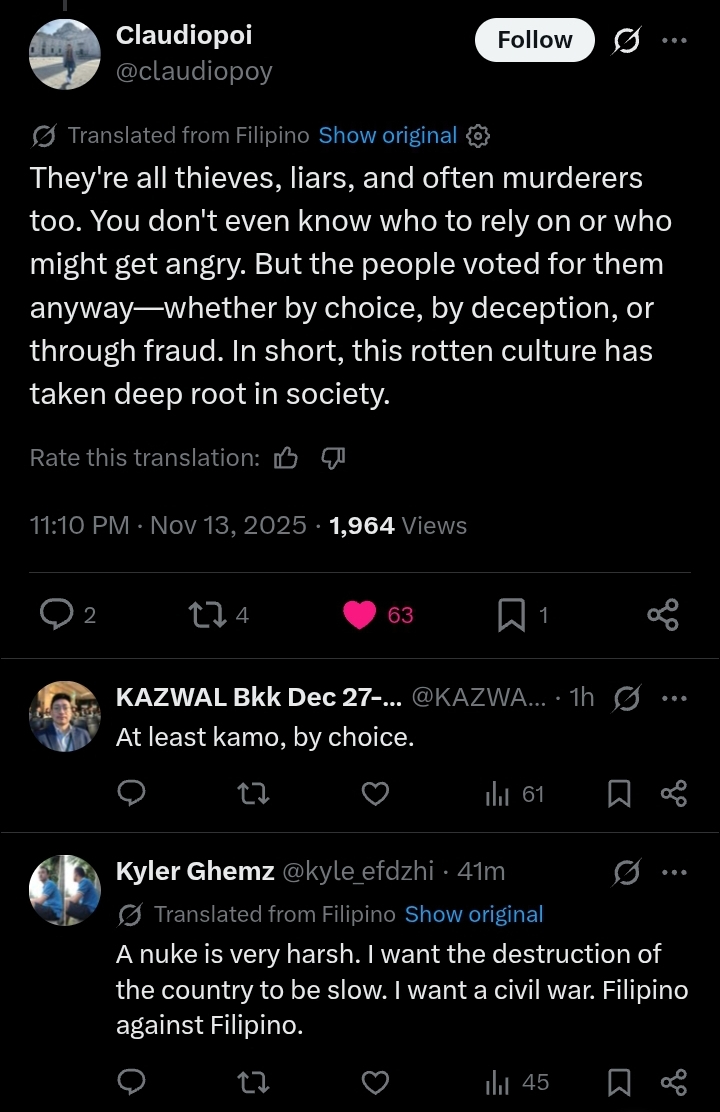The image size is (720, 1112).
Task: Open more options for Claudiopoi's post
Action: pyautogui.click(x=675, y=41)
